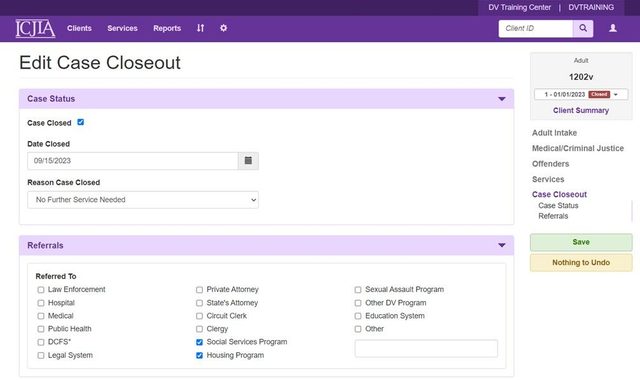This screenshot has height=380, width=640.
Task: Jump to Referrals sub-link in sidebar
Action: coord(553,216)
